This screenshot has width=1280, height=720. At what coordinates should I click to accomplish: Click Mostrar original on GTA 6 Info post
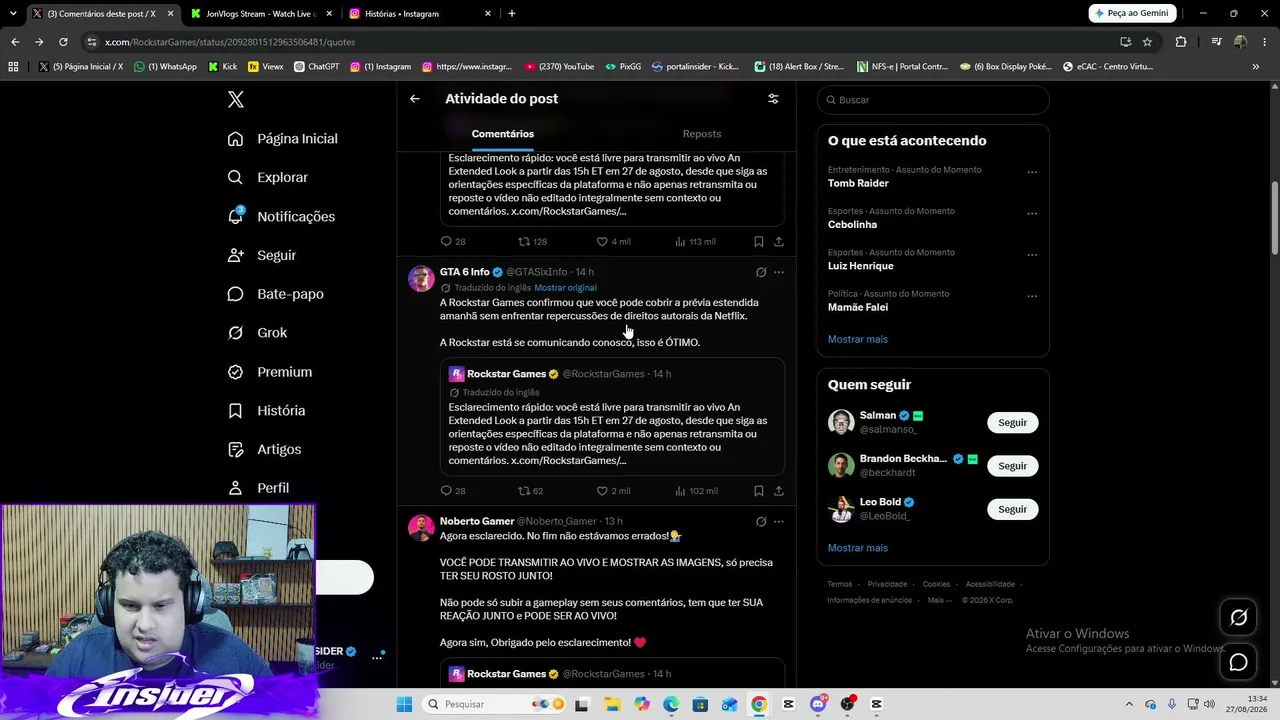565,288
